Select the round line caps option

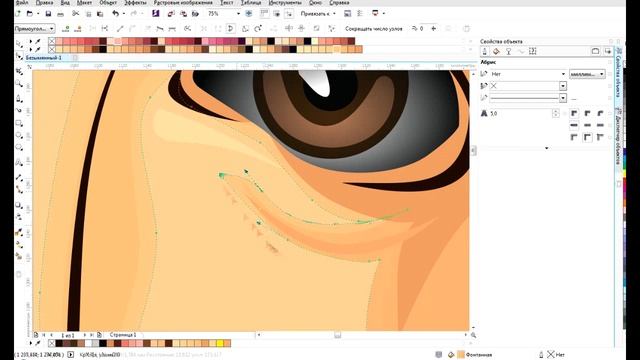[587, 125]
